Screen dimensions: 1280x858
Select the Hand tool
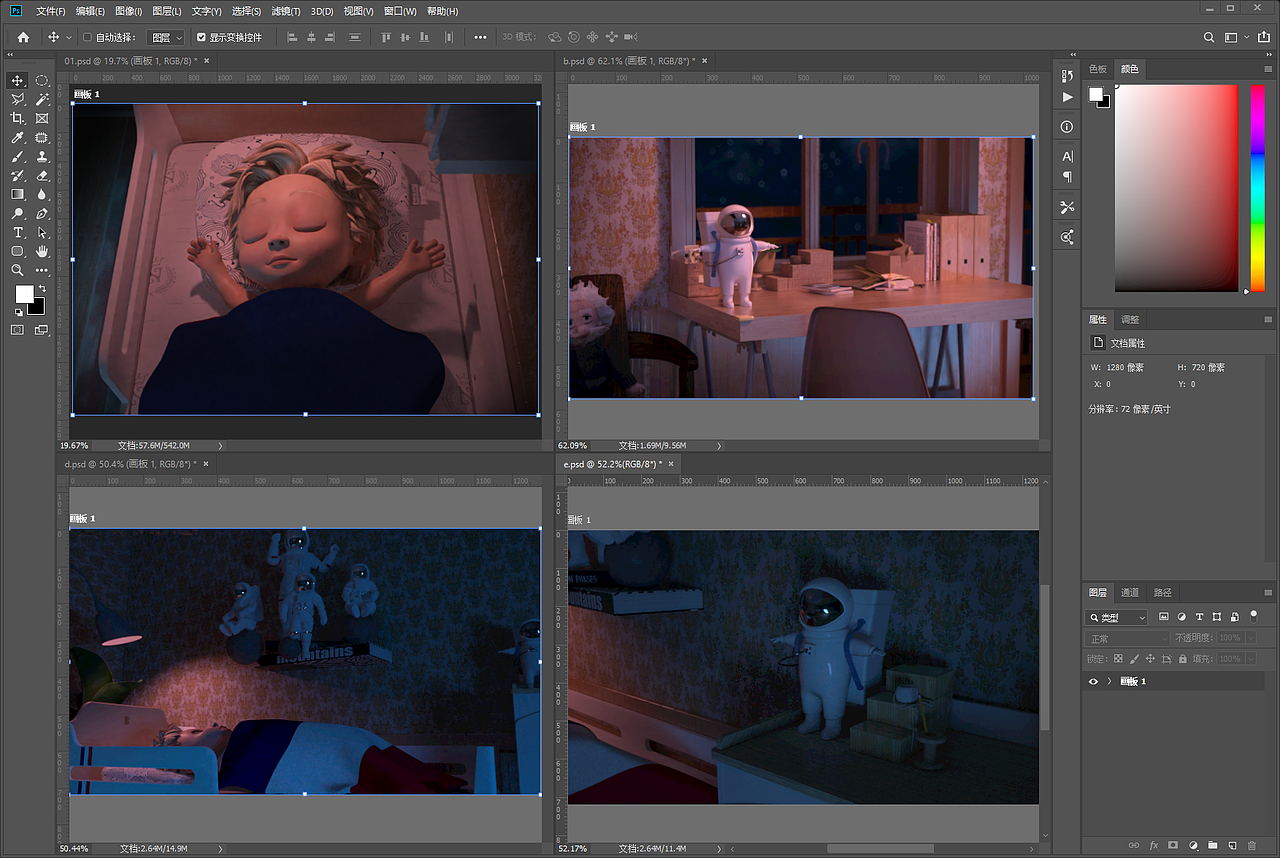click(42, 251)
